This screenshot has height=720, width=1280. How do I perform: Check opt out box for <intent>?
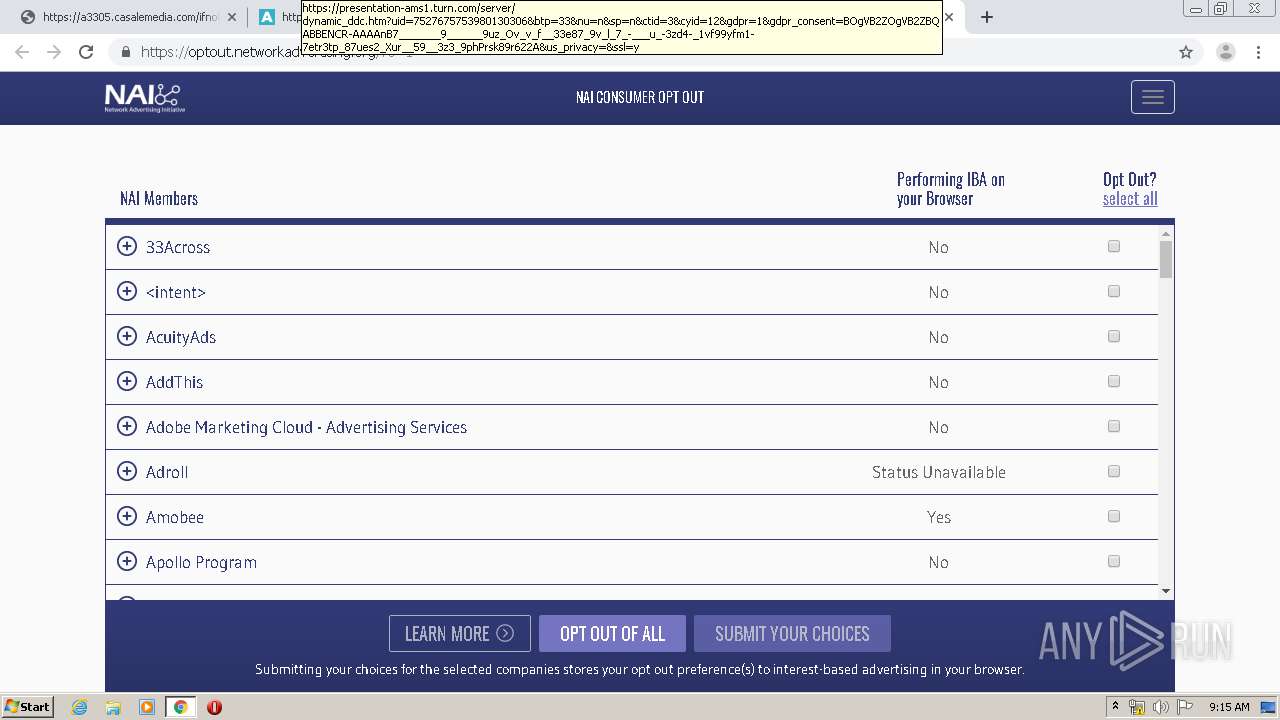[x=1114, y=291]
